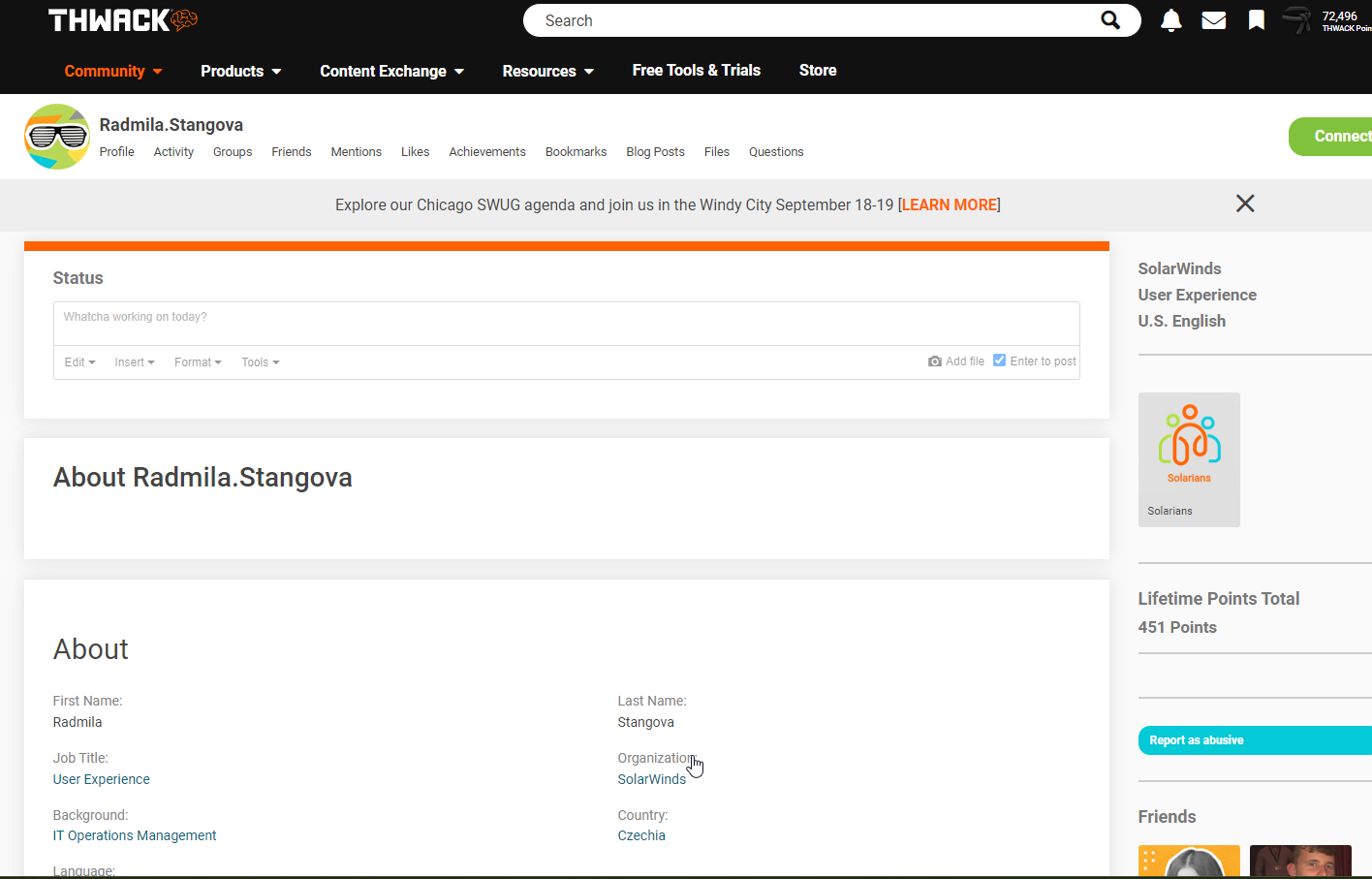
Task: Open the Mentions tab
Action: [x=357, y=152]
